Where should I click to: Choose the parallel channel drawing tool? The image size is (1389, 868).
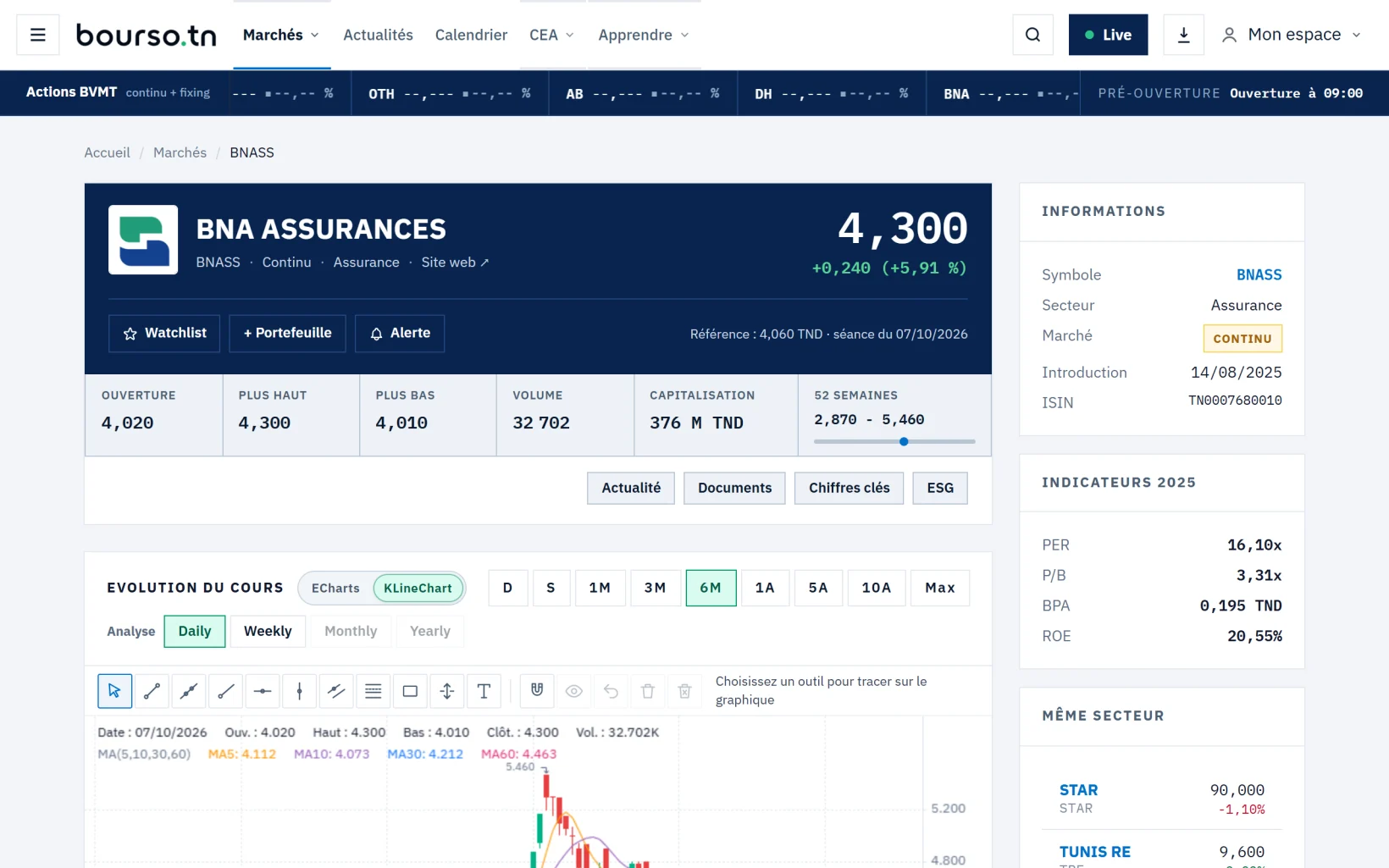pyautogui.click(x=336, y=691)
